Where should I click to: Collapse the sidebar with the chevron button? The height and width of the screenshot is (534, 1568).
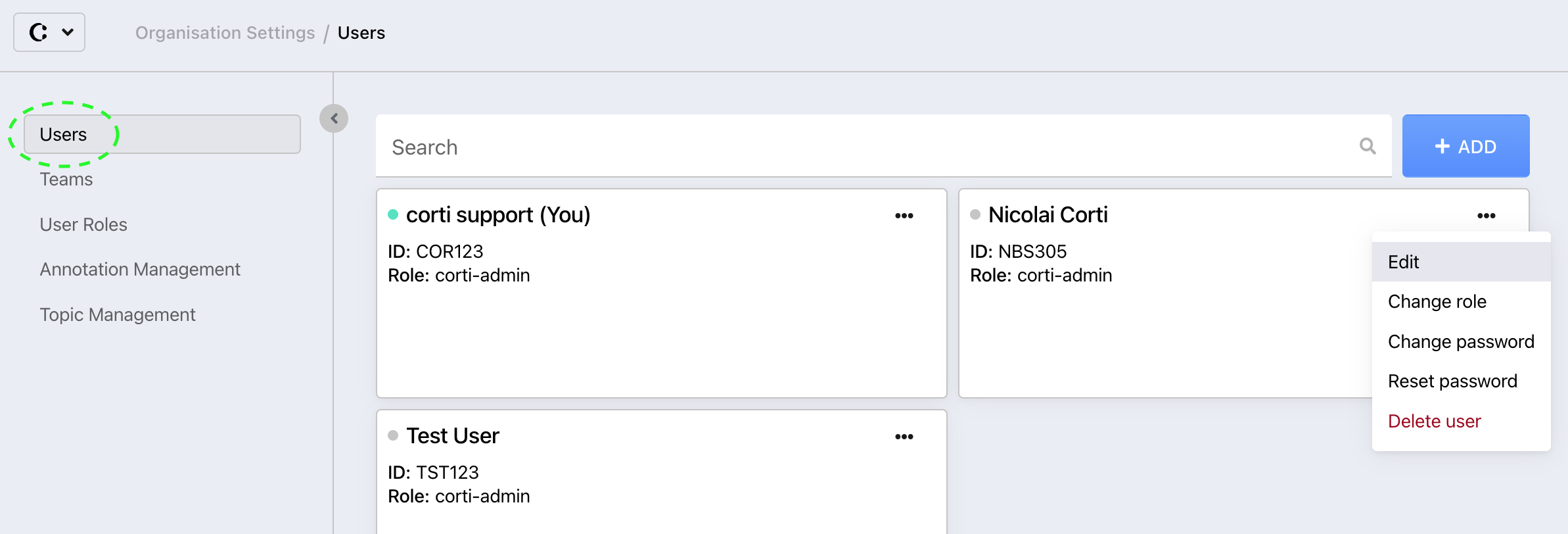pos(334,118)
